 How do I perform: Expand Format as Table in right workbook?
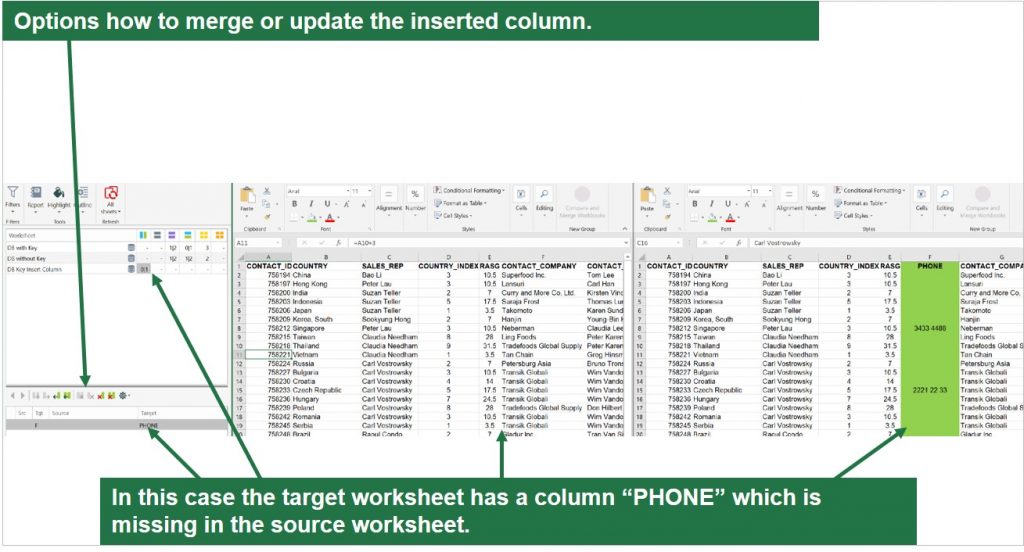873,203
